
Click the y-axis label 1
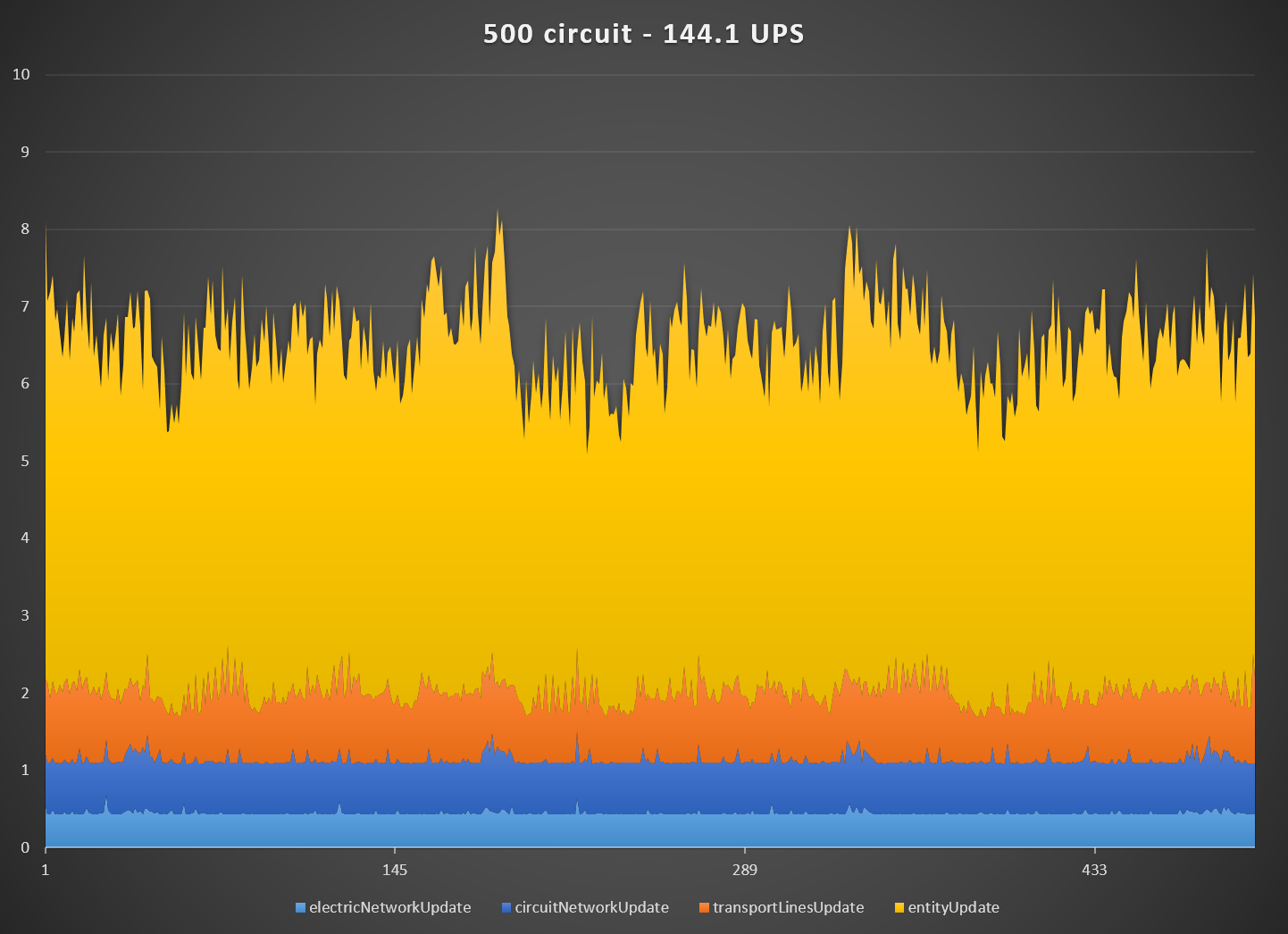click(26, 770)
